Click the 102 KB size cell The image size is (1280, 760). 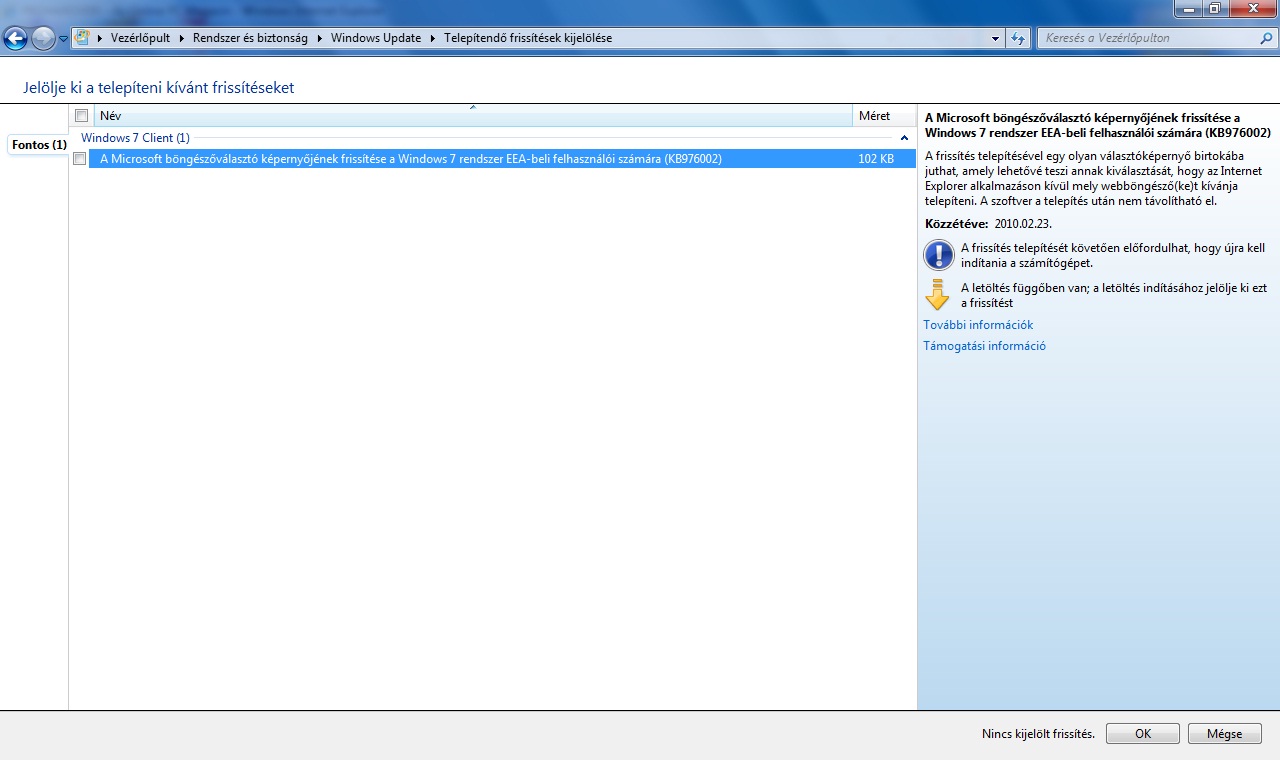(x=876, y=159)
